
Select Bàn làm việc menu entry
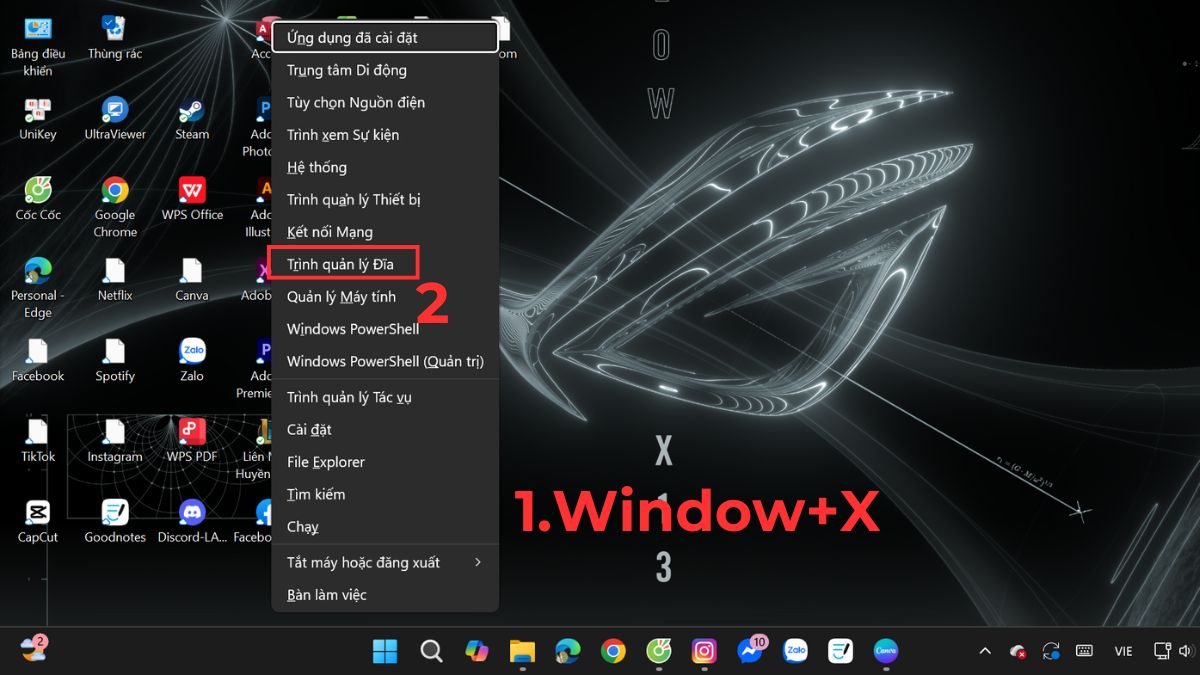click(x=386, y=595)
